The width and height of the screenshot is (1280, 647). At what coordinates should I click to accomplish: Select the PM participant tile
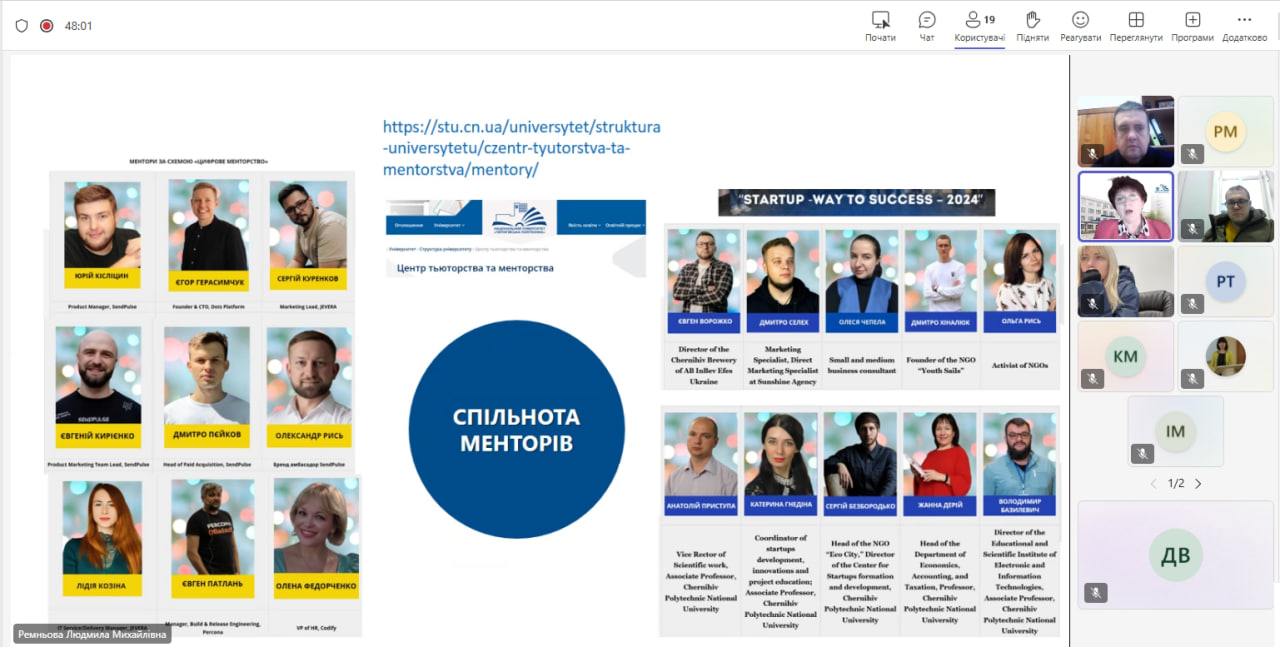[1224, 131]
